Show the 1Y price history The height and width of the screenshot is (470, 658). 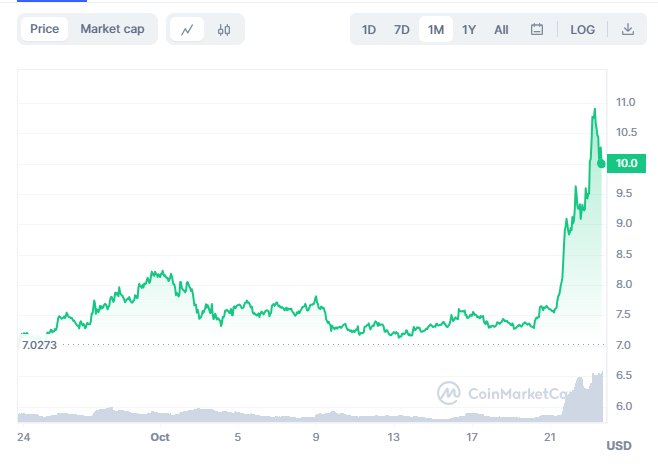click(469, 29)
